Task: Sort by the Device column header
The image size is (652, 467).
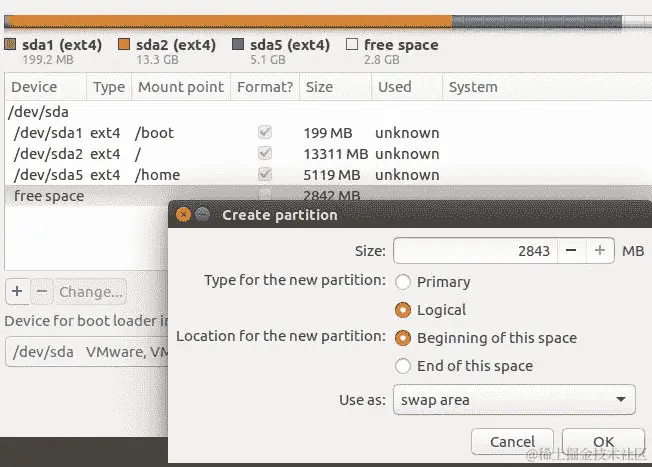Action: pyautogui.click(x=46, y=87)
